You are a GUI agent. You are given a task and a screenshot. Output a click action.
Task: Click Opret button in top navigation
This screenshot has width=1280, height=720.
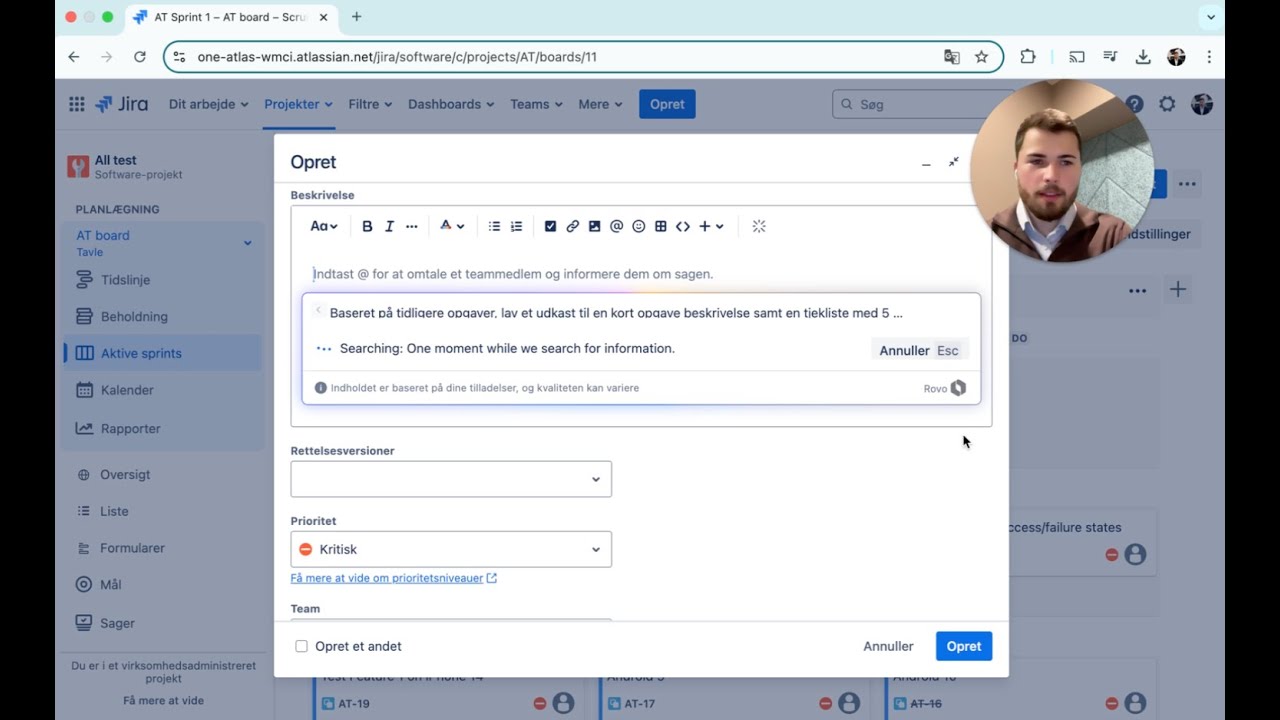point(667,104)
